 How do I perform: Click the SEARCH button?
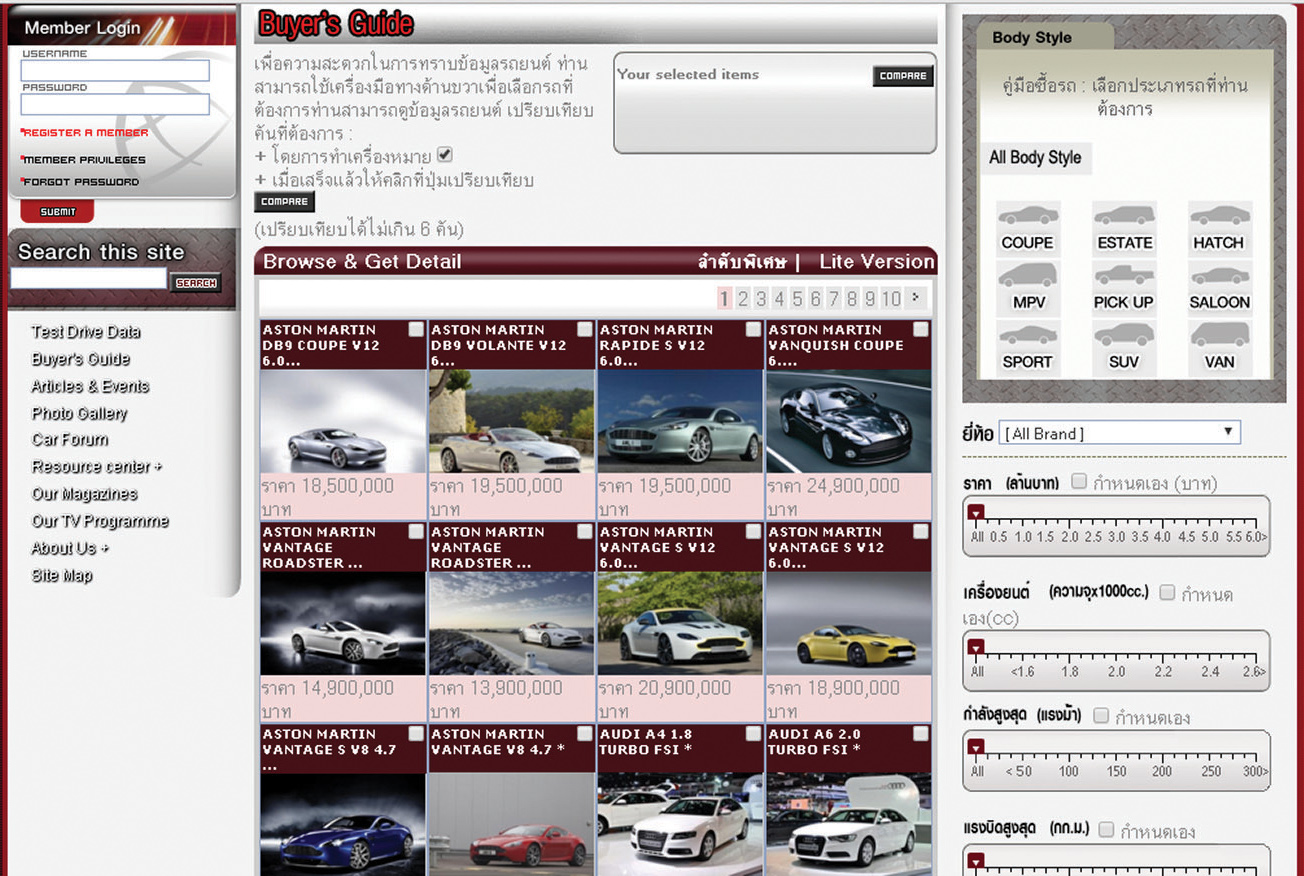[196, 283]
